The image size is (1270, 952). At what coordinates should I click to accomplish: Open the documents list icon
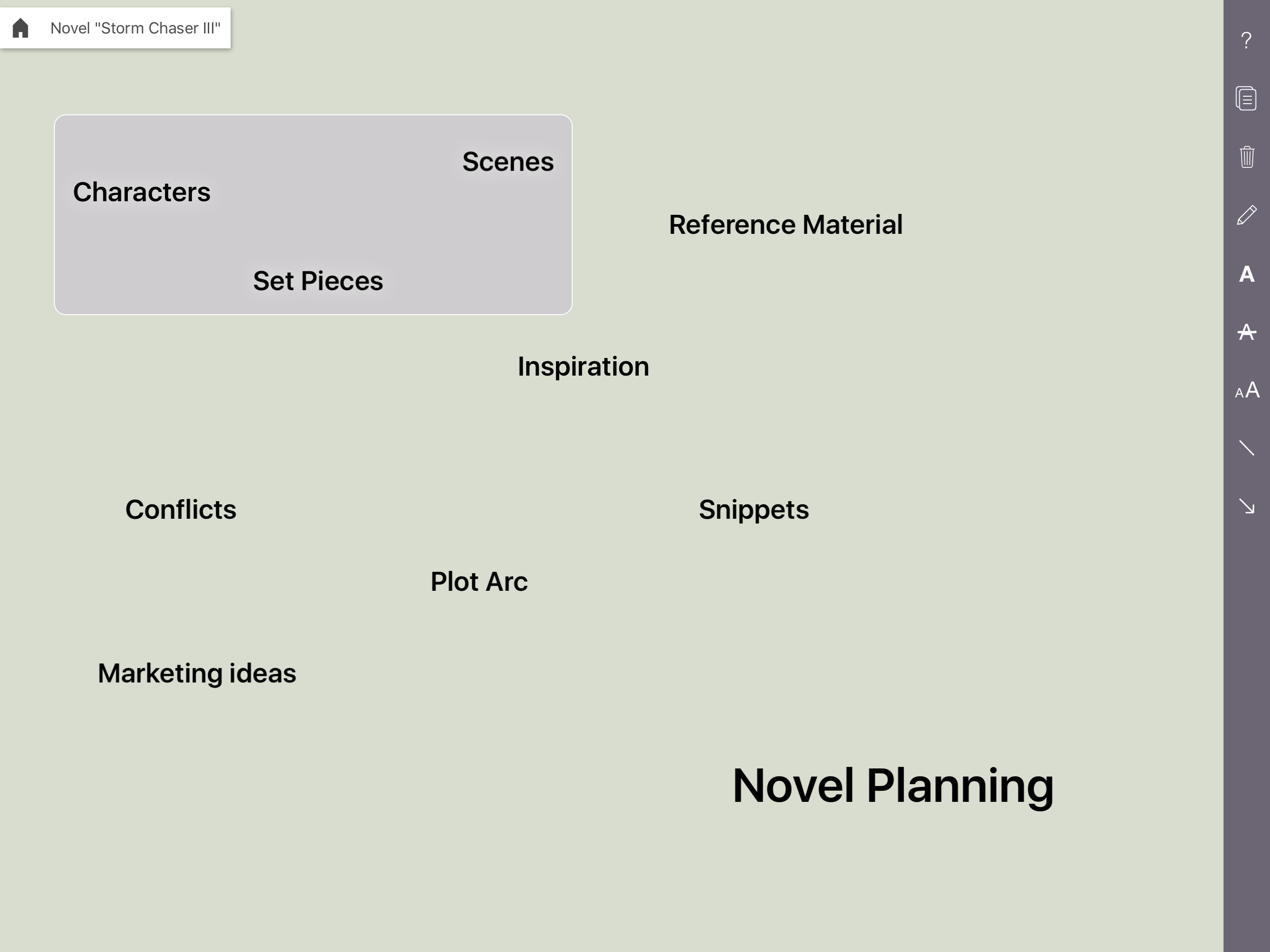coord(1246,99)
